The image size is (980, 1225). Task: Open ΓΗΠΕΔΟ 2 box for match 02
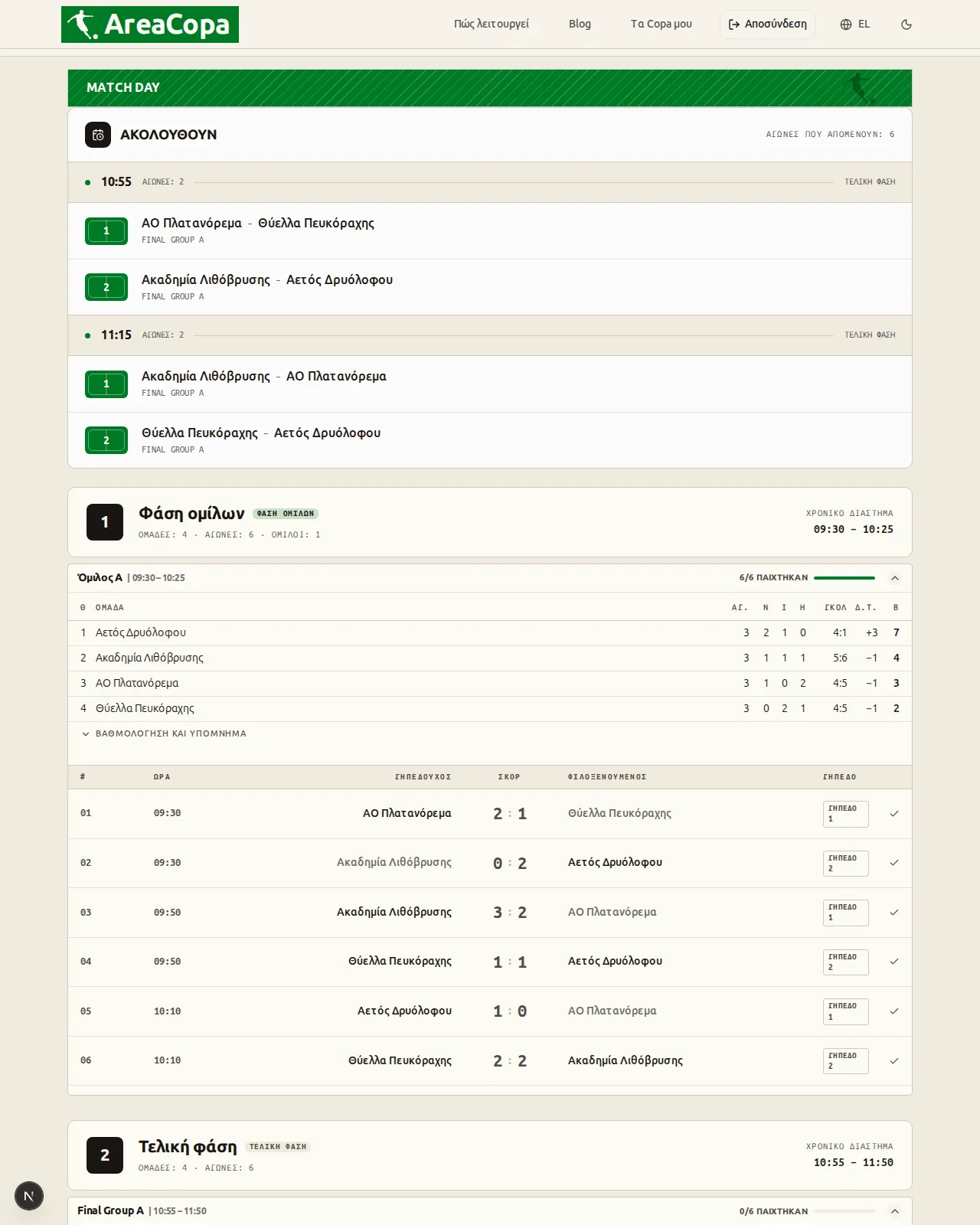tap(846, 864)
